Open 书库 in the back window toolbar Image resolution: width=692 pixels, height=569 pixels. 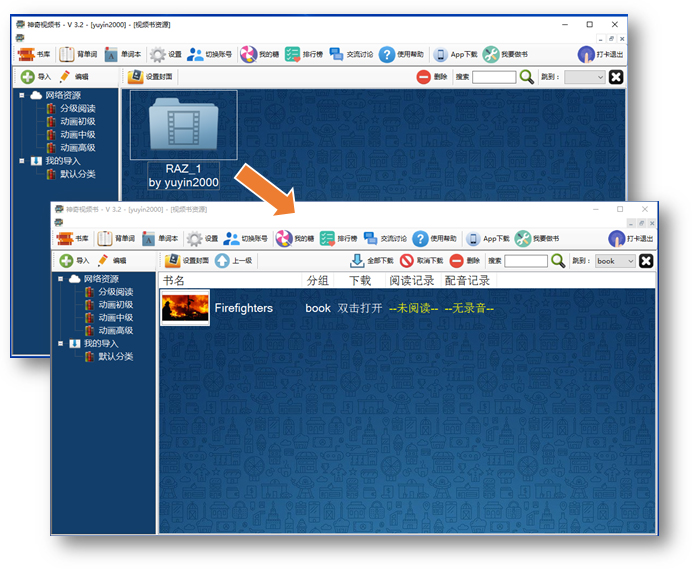click(34, 54)
